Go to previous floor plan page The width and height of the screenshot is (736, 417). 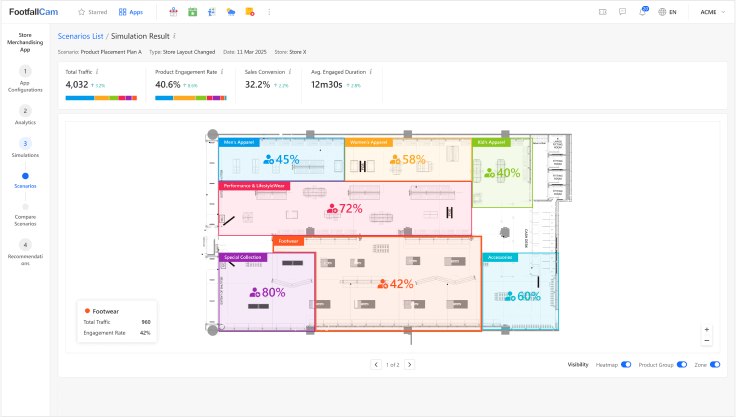click(x=376, y=365)
